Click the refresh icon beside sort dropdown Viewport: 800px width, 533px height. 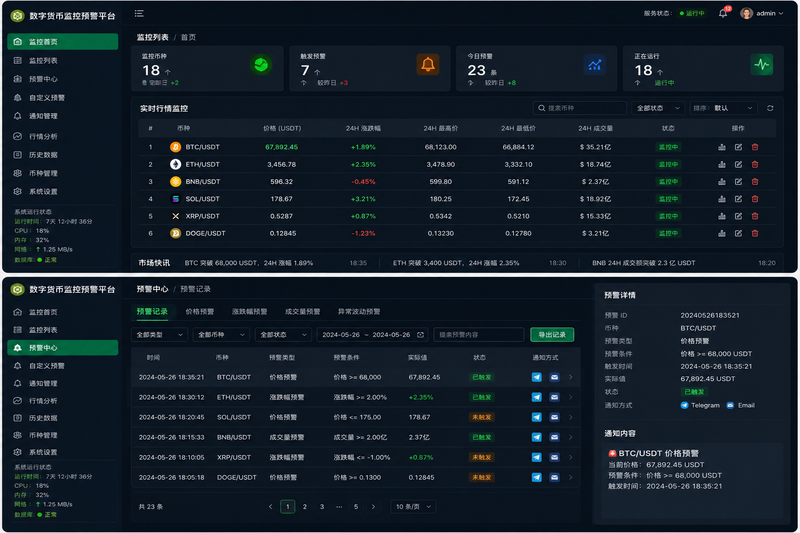pyautogui.click(x=770, y=108)
